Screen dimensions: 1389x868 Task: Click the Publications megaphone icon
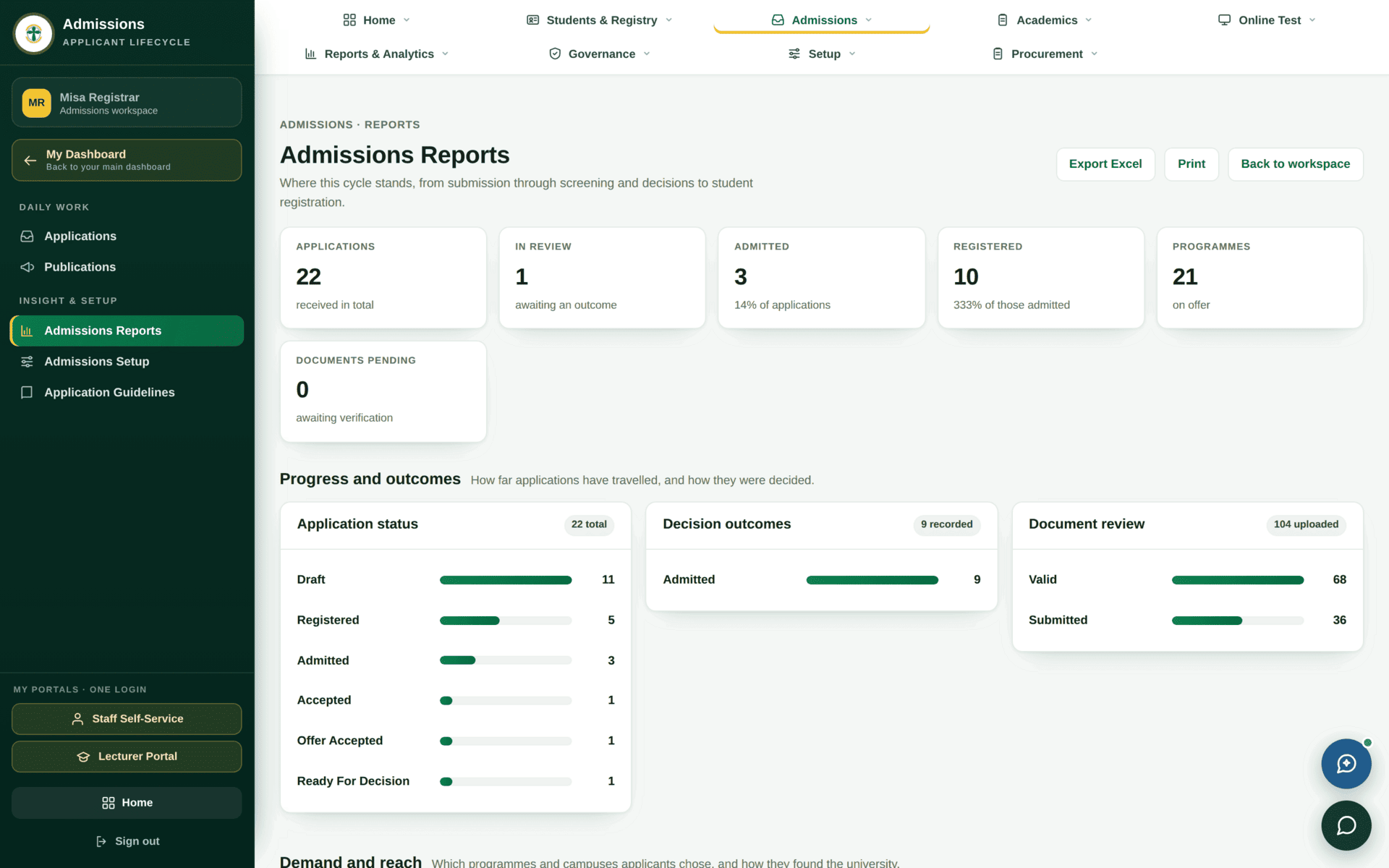point(27,267)
